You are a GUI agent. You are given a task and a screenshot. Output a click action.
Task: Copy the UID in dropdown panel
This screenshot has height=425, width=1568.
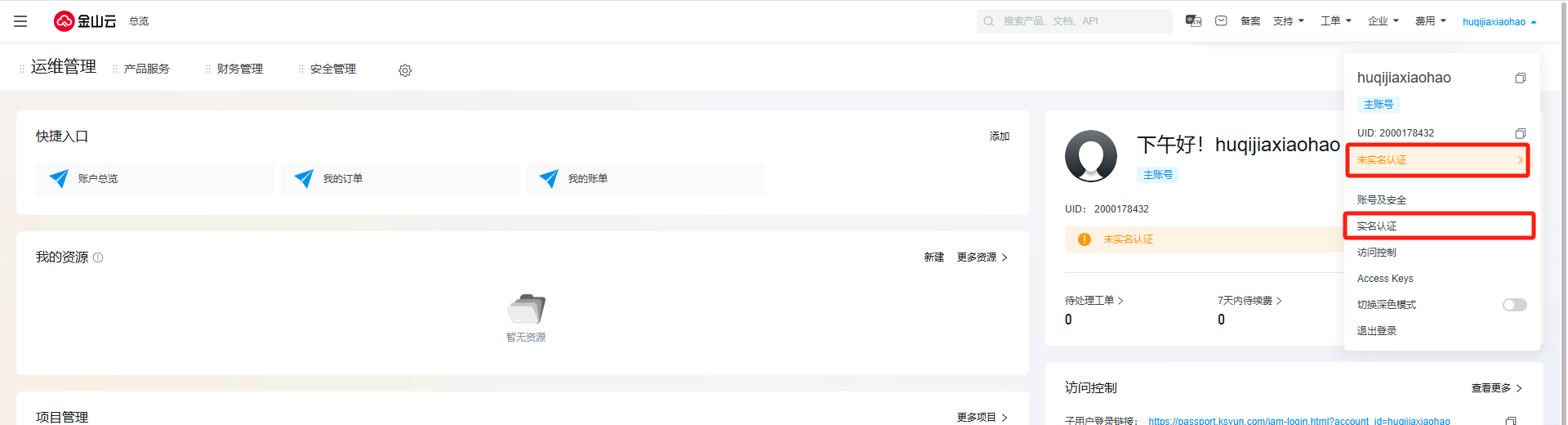coord(1520,133)
